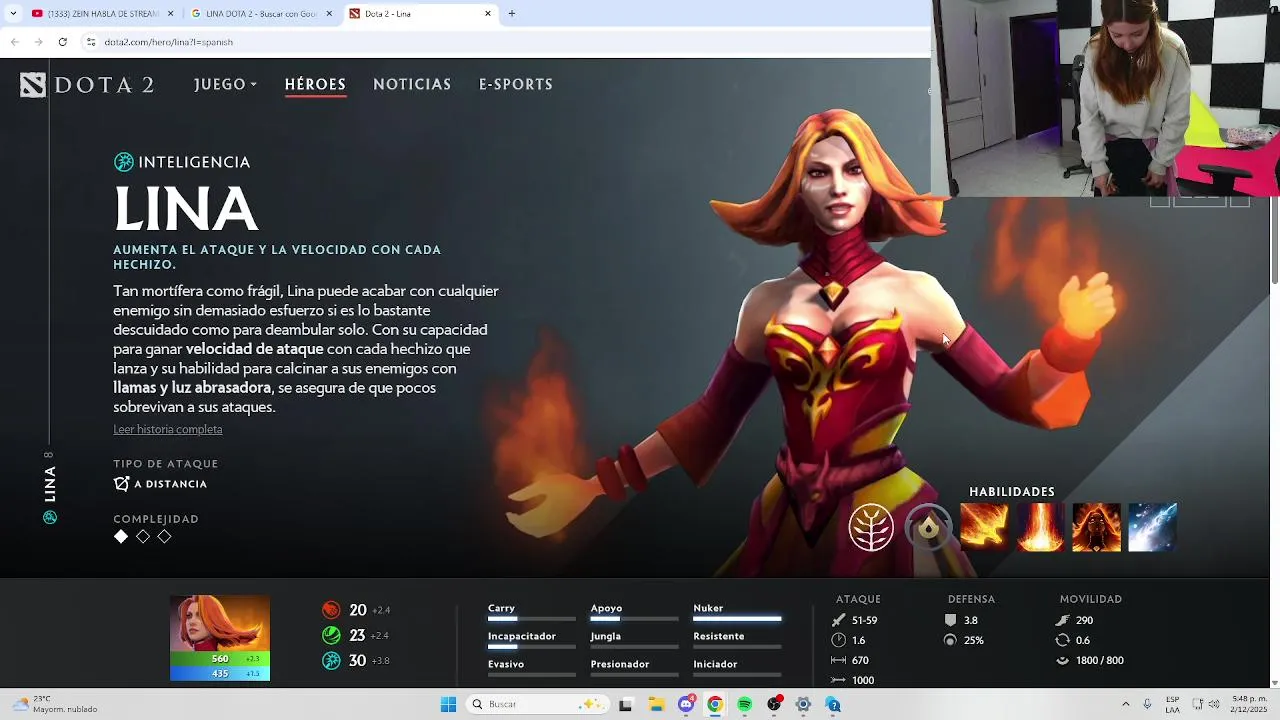Click the vision eye icon beside 1800 / 800
The height and width of the screenshot is (720, 1280).
pyautogui.click(x=1062, y=660)
